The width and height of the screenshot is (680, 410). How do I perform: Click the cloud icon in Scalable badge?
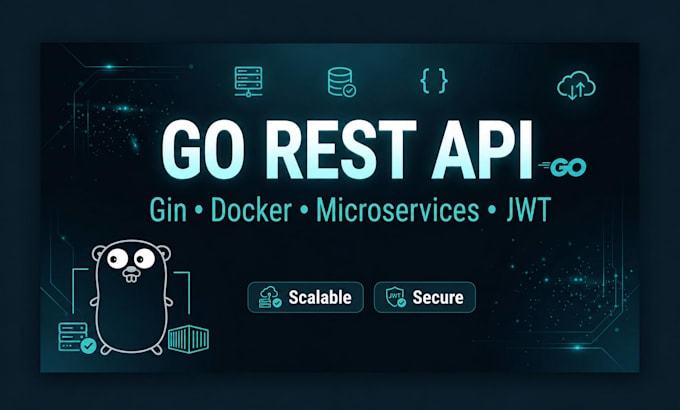point(270,297)
